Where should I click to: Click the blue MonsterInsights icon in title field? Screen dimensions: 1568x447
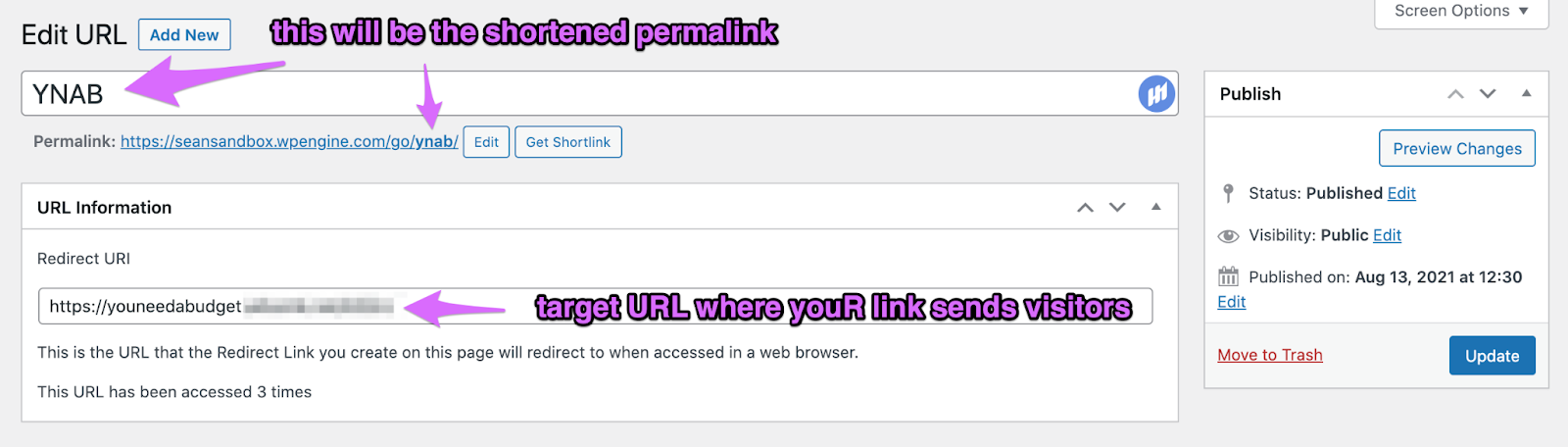(1156, 94)
